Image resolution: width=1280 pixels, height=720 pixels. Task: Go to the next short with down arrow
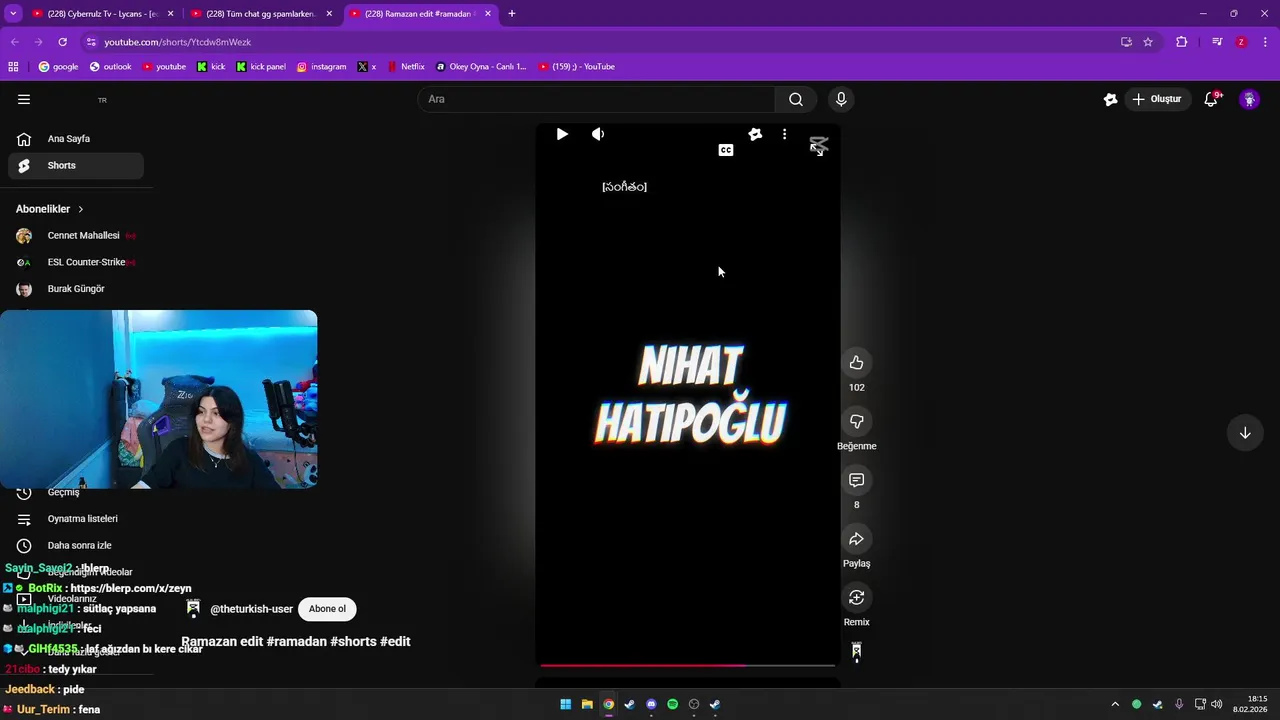1245,433
